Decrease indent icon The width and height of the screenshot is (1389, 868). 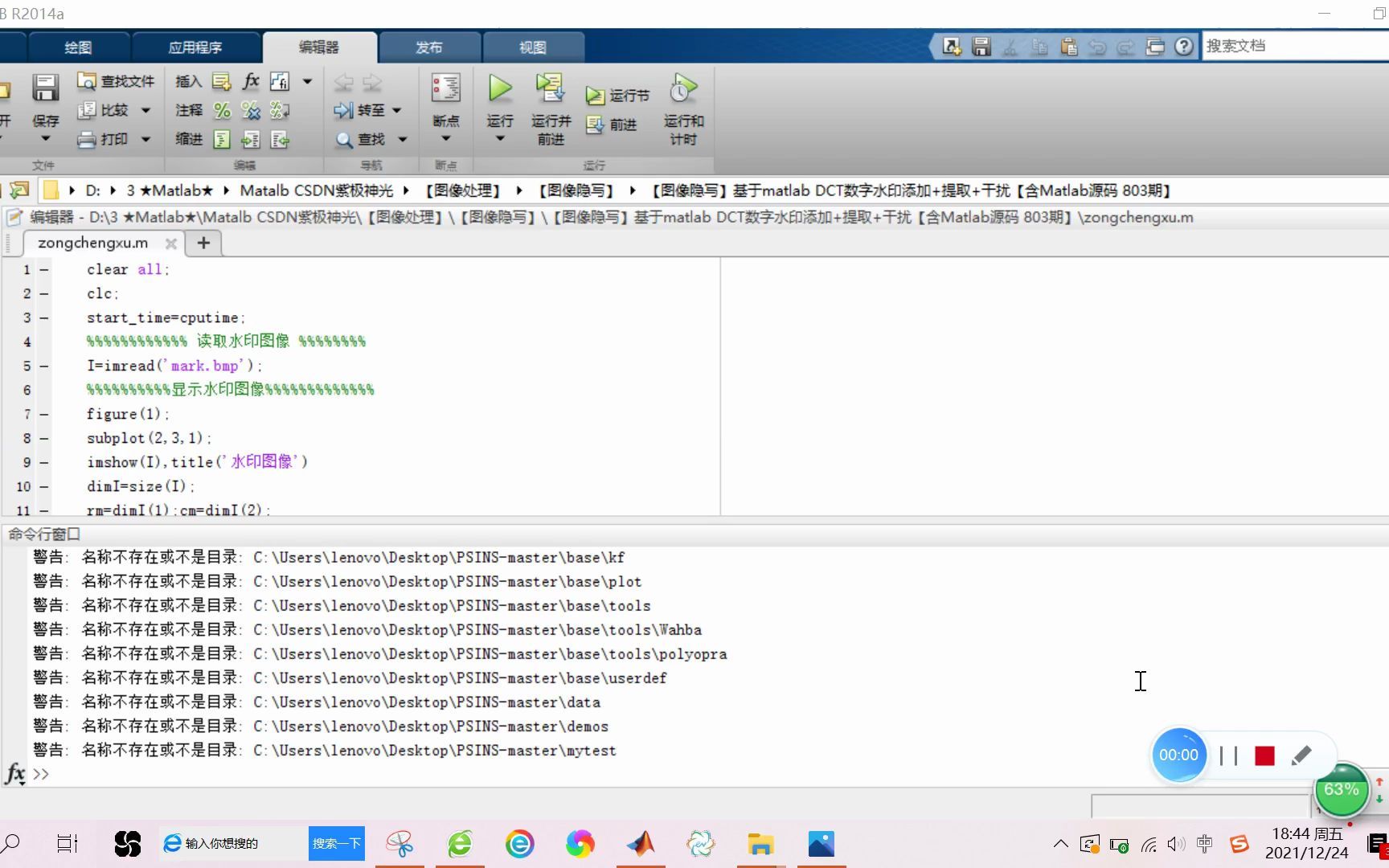click(x=280, y=140)
